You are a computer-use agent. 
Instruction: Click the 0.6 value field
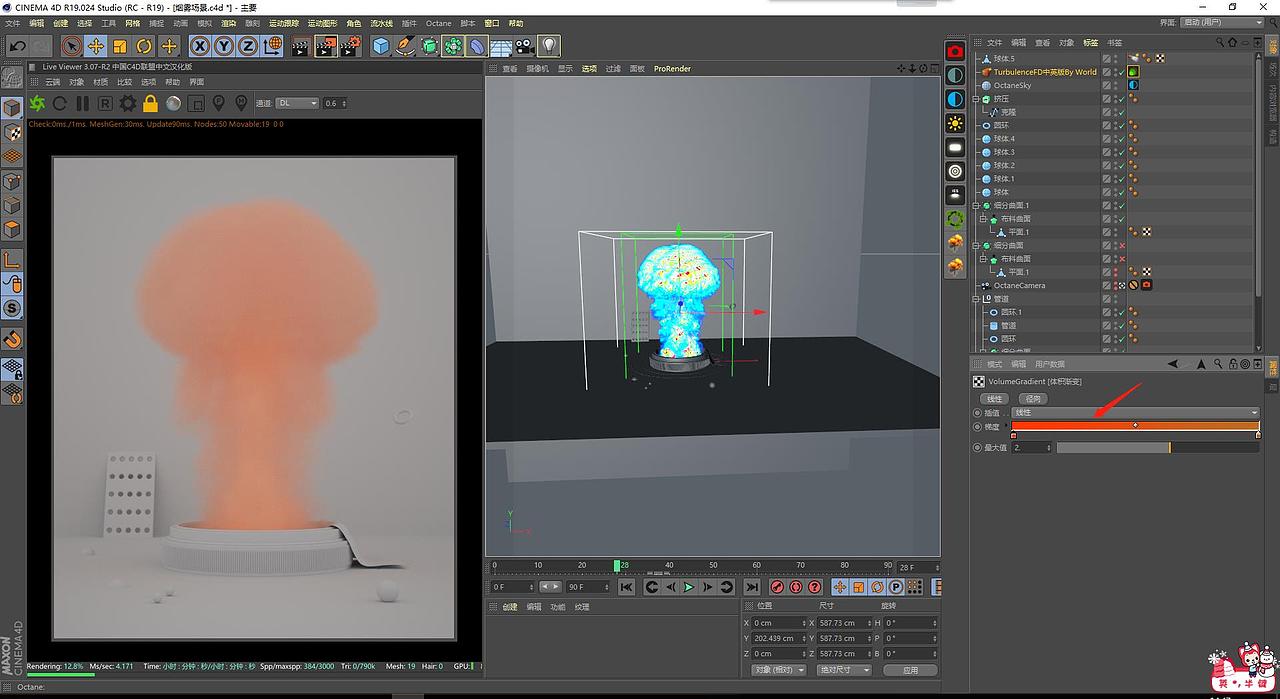[x=335, y=103]
